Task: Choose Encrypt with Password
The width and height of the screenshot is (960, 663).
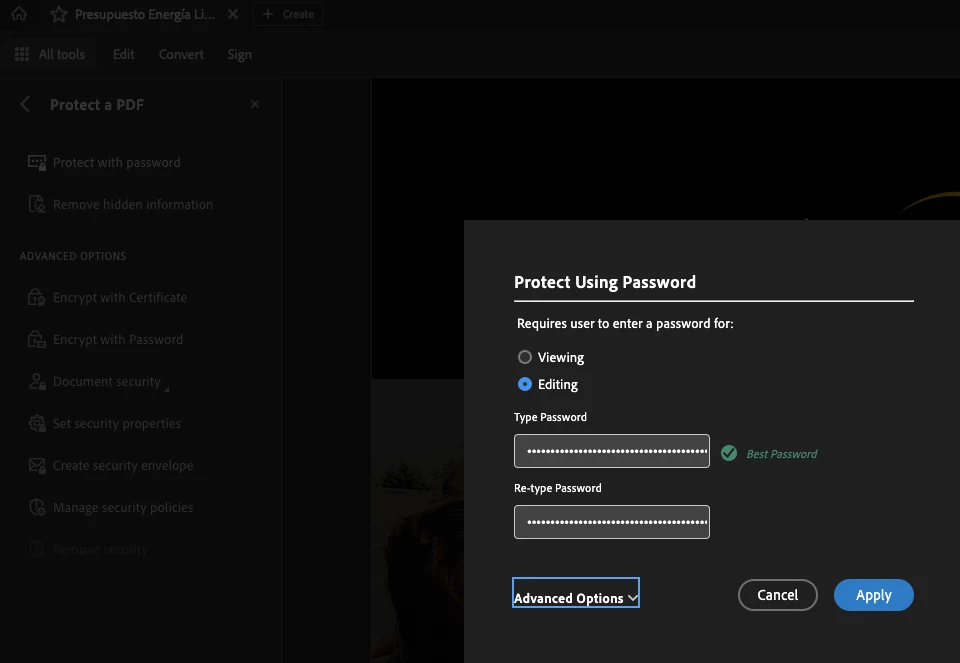Action: (118, 339)
